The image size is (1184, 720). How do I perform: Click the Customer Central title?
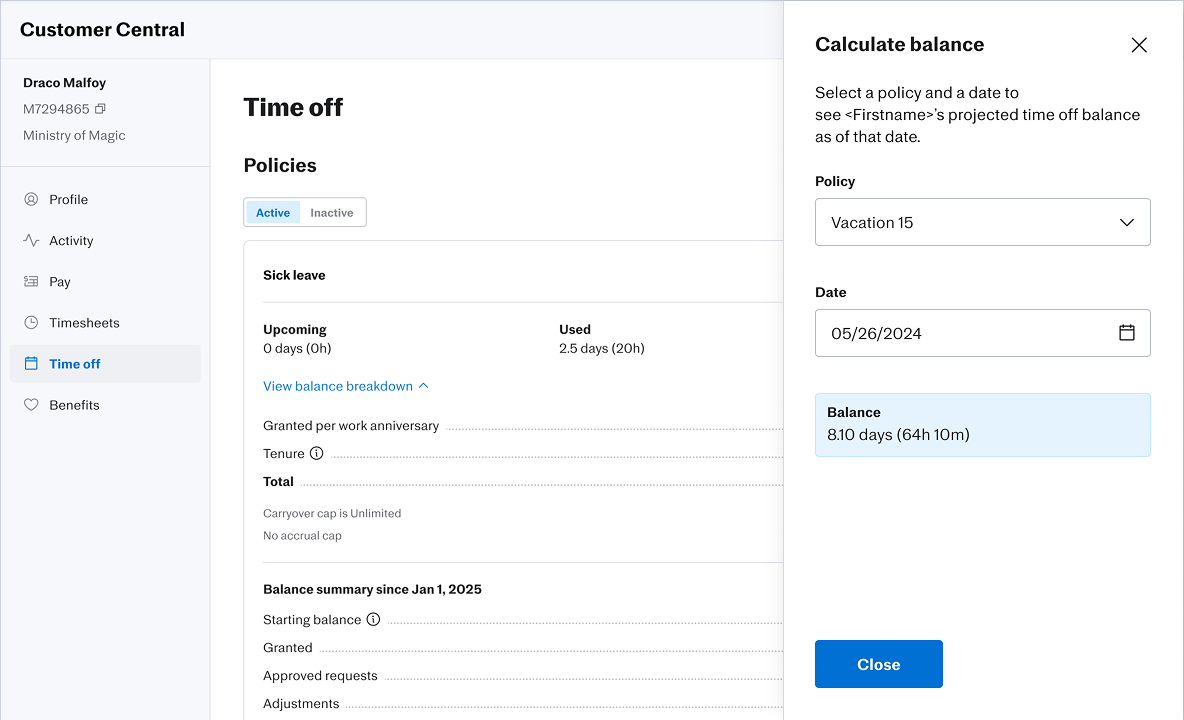tap(102, 29)
